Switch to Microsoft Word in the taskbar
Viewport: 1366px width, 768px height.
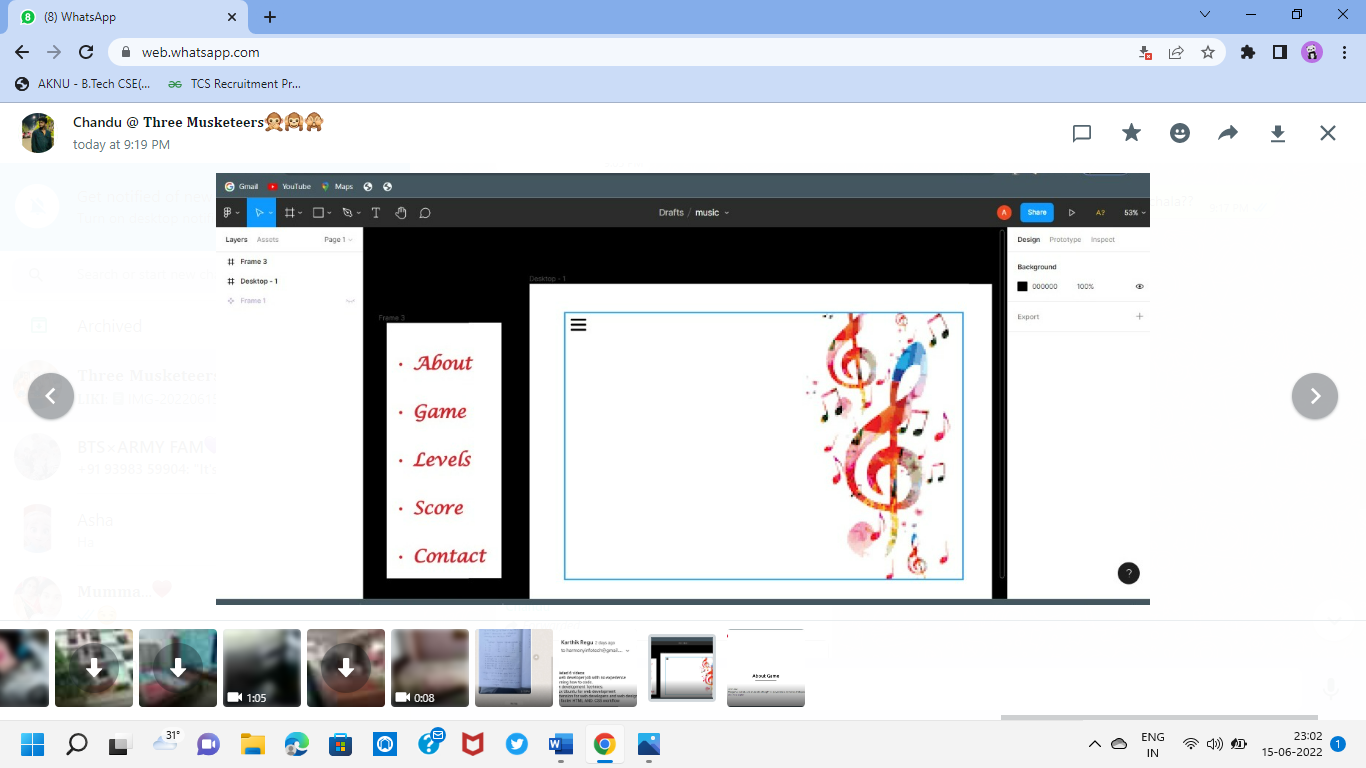[560, 744]
